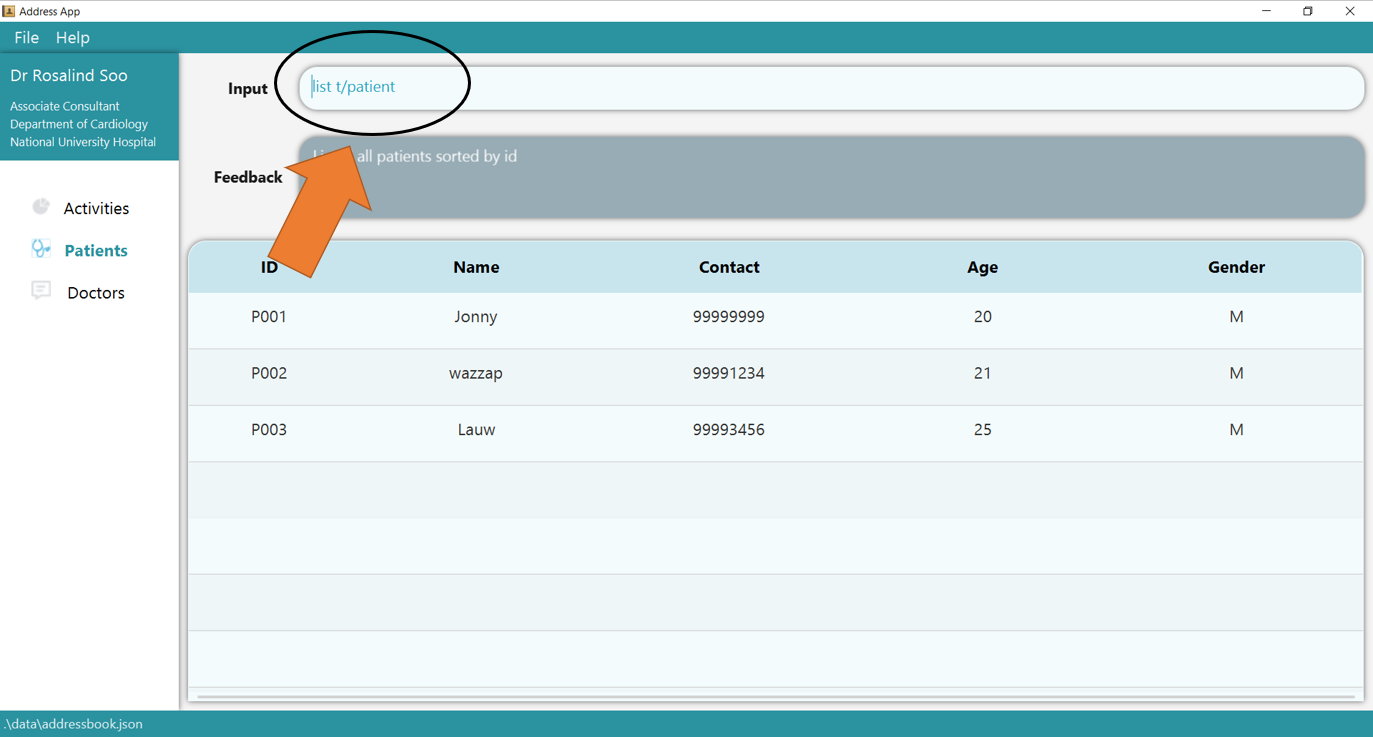Screen dimensions: 1373x737
Task: Click the Address App title bar icon
Action: tap(9, 11)
